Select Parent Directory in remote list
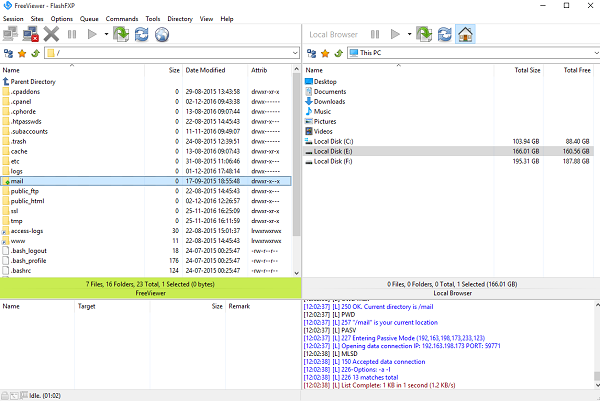The width and height of the screenshot is (600, 401). [x=29, y=82]
